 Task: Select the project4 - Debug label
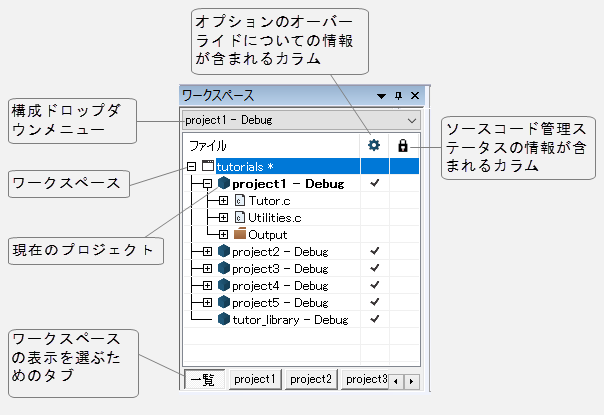(x=280, y=286)
